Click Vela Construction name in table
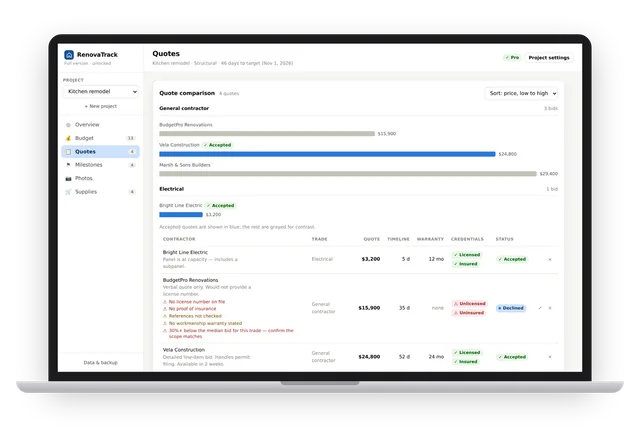Screen dimensions: 640x427 pyautogui.click(x=184, y=350)
